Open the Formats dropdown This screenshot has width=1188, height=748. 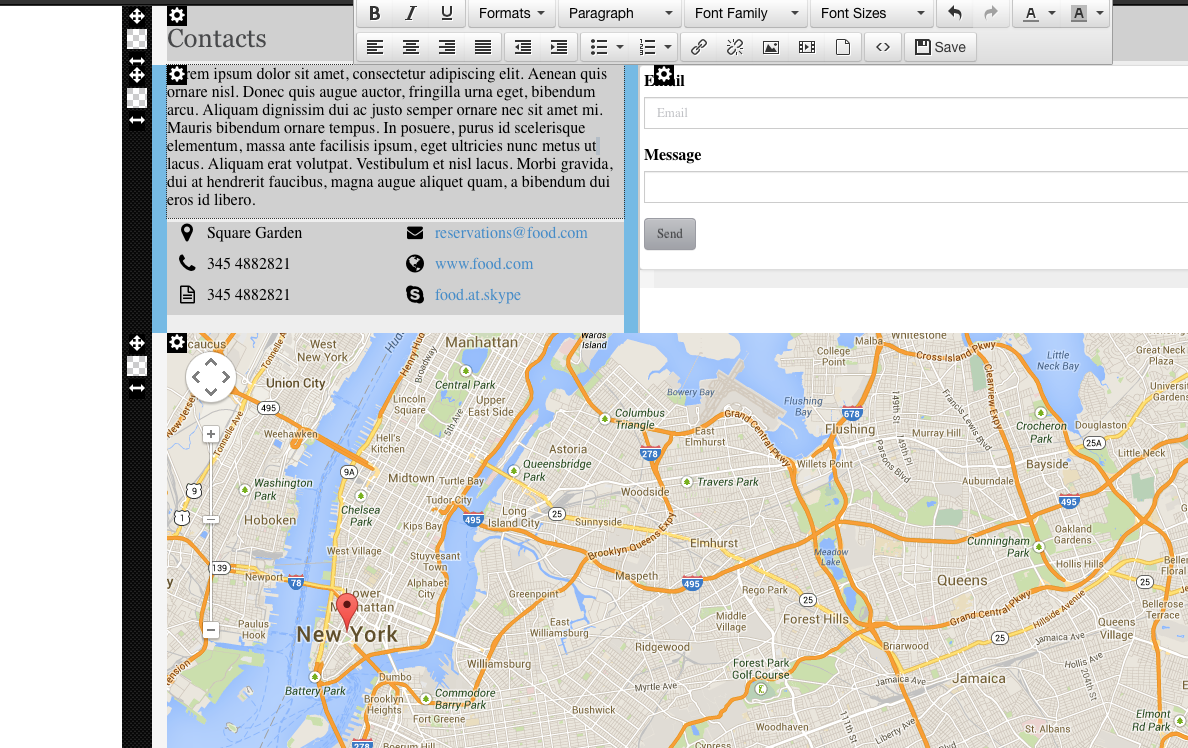pos(511,13)
